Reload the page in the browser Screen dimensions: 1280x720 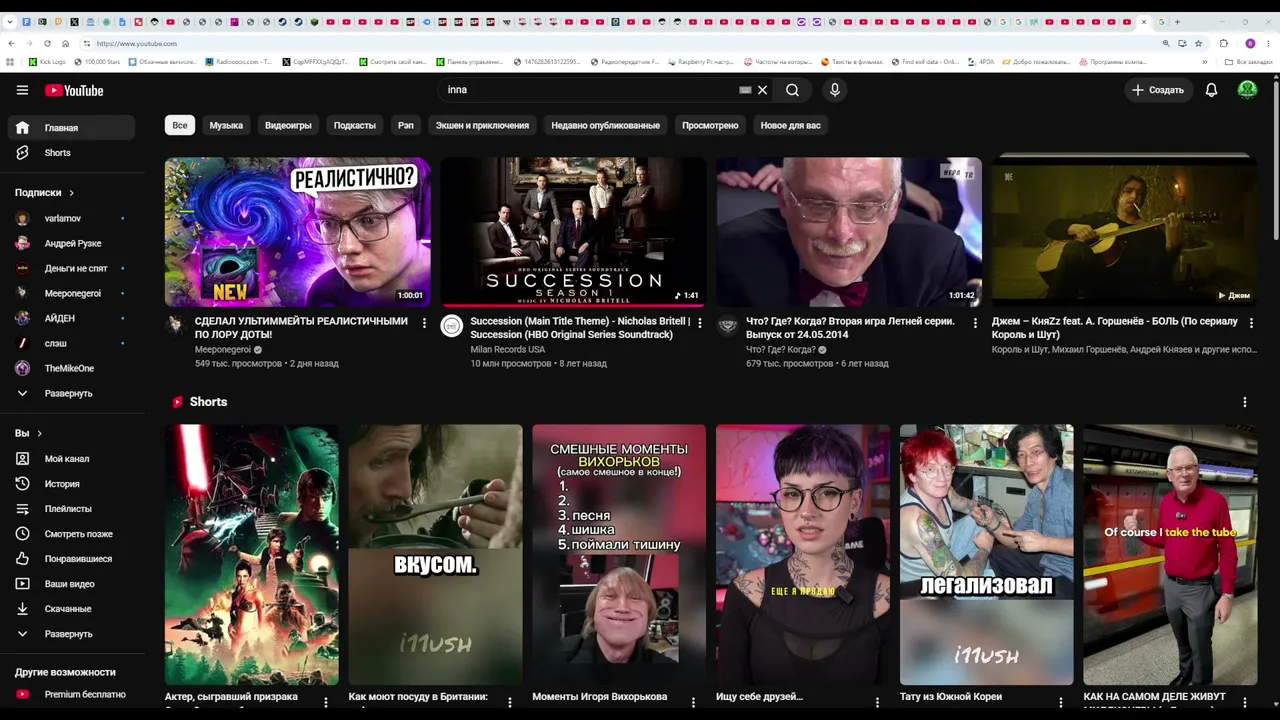(47, 44)
